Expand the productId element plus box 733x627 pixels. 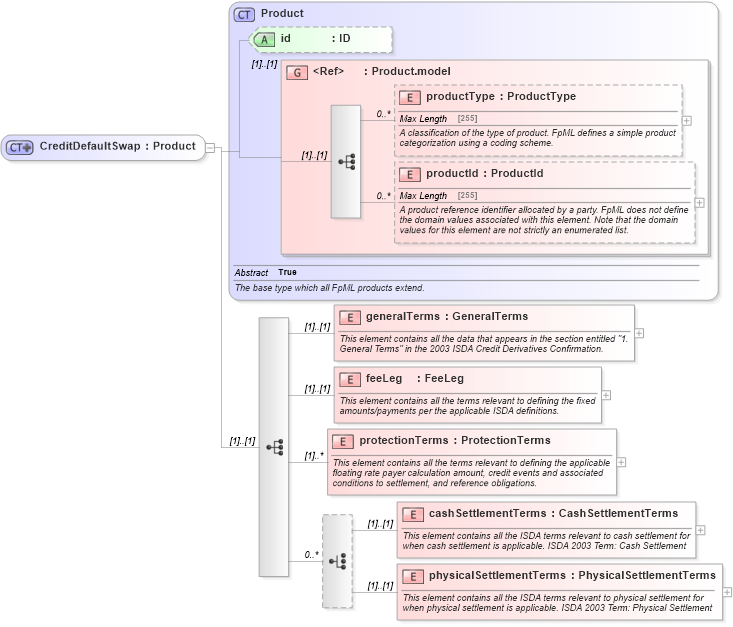click(699, 202)
